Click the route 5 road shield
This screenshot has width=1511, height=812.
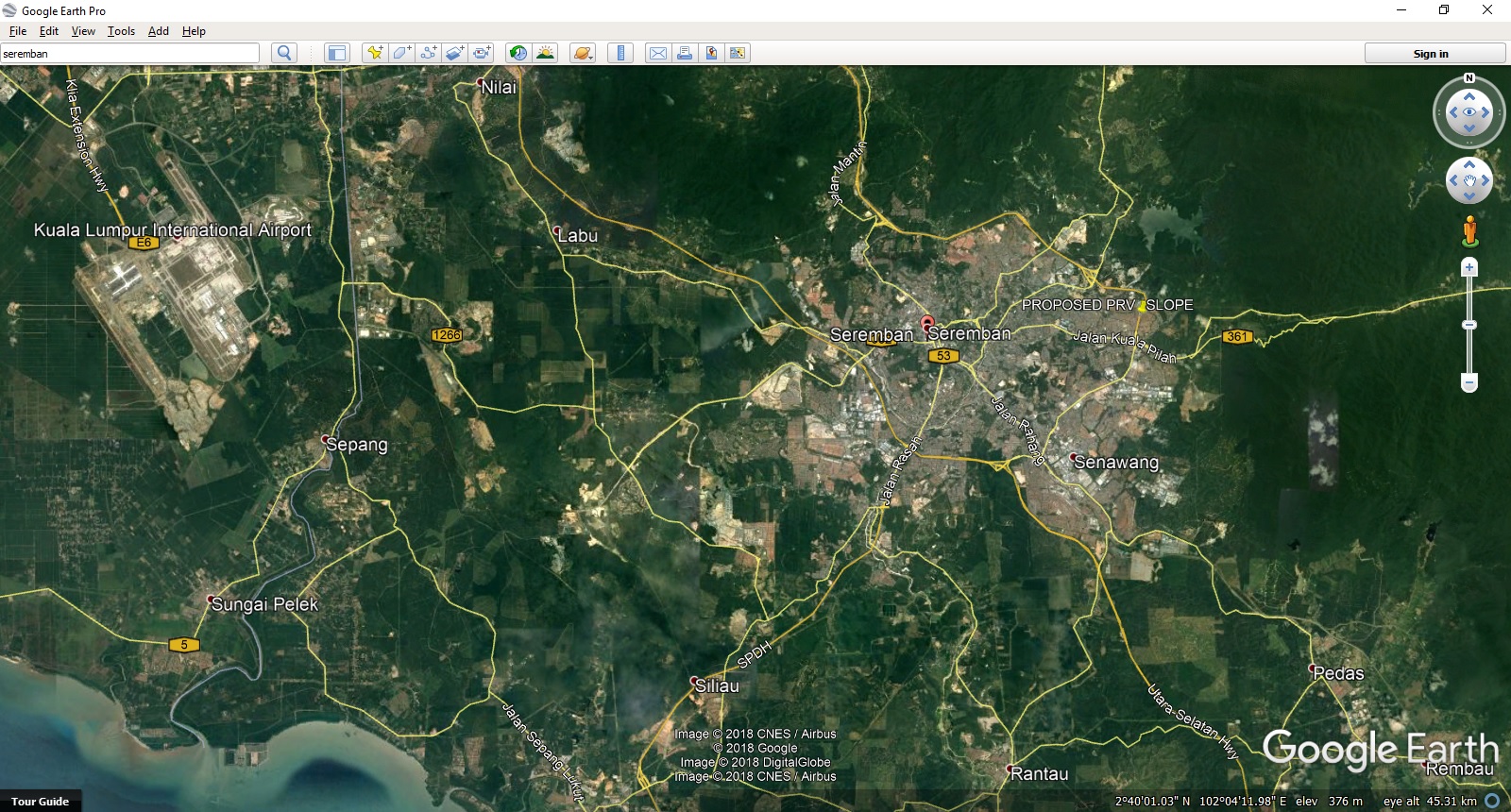[x=184, y=645]
